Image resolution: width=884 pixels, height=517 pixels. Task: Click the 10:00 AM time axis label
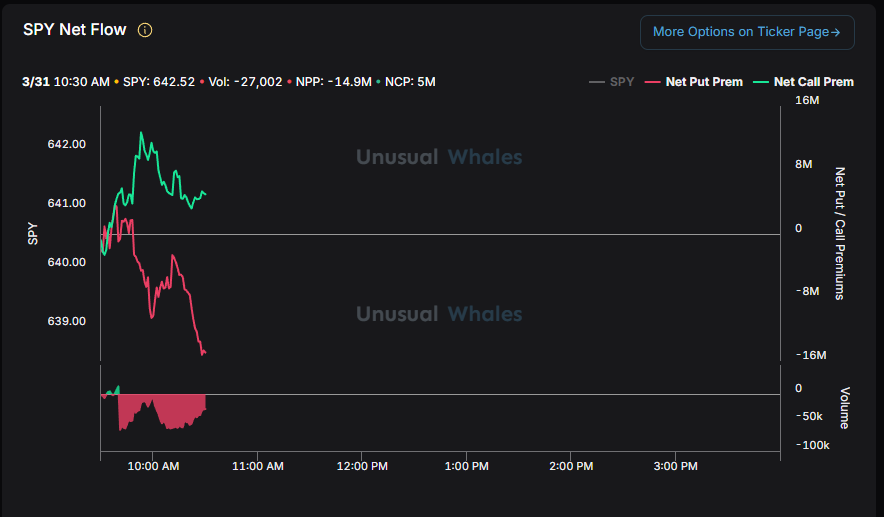[x=153, y=466]
